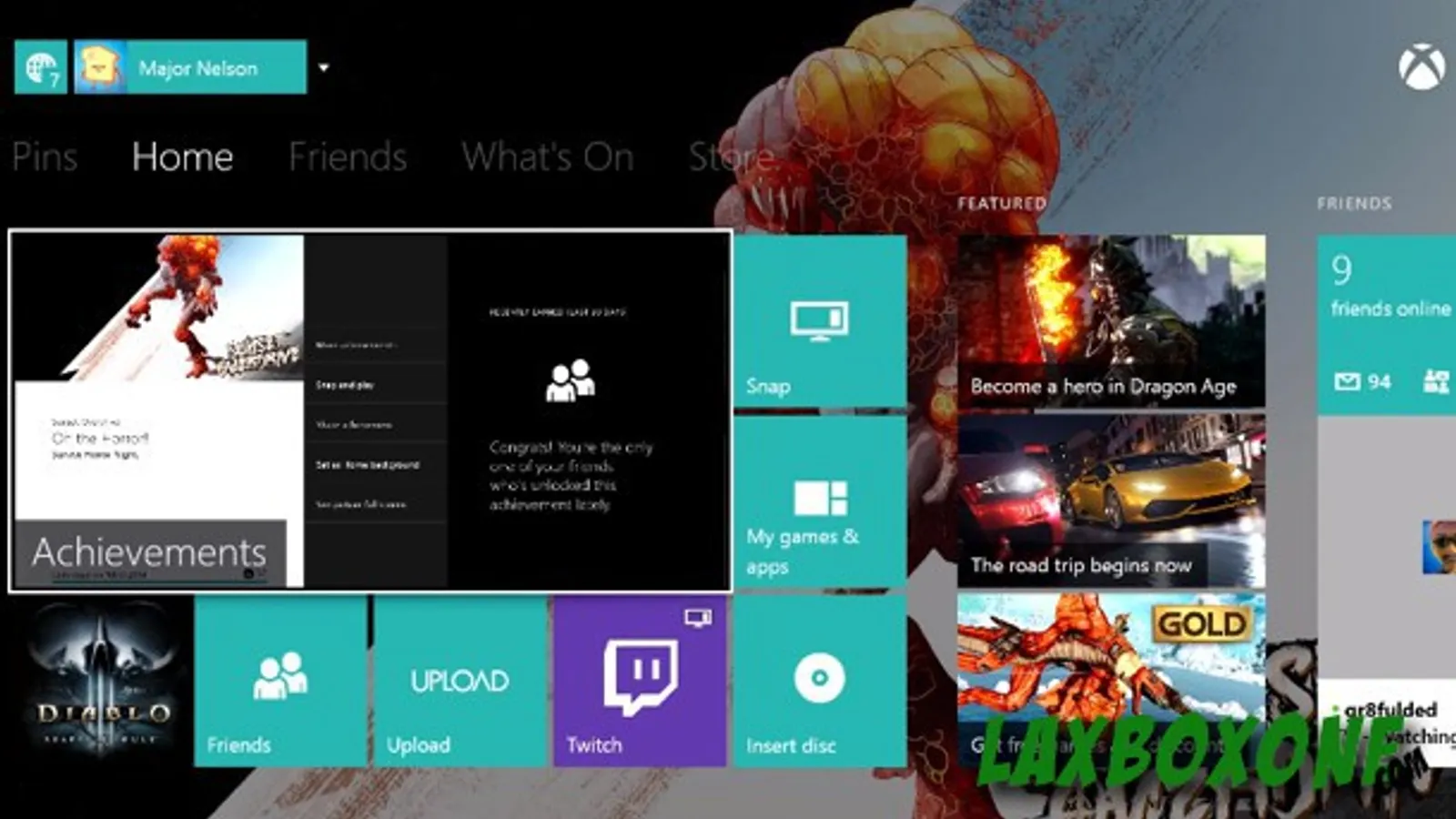The image size is (1456, 819).
Task: Open Become a hero in Dragon Age
Action: [1111, 321]
